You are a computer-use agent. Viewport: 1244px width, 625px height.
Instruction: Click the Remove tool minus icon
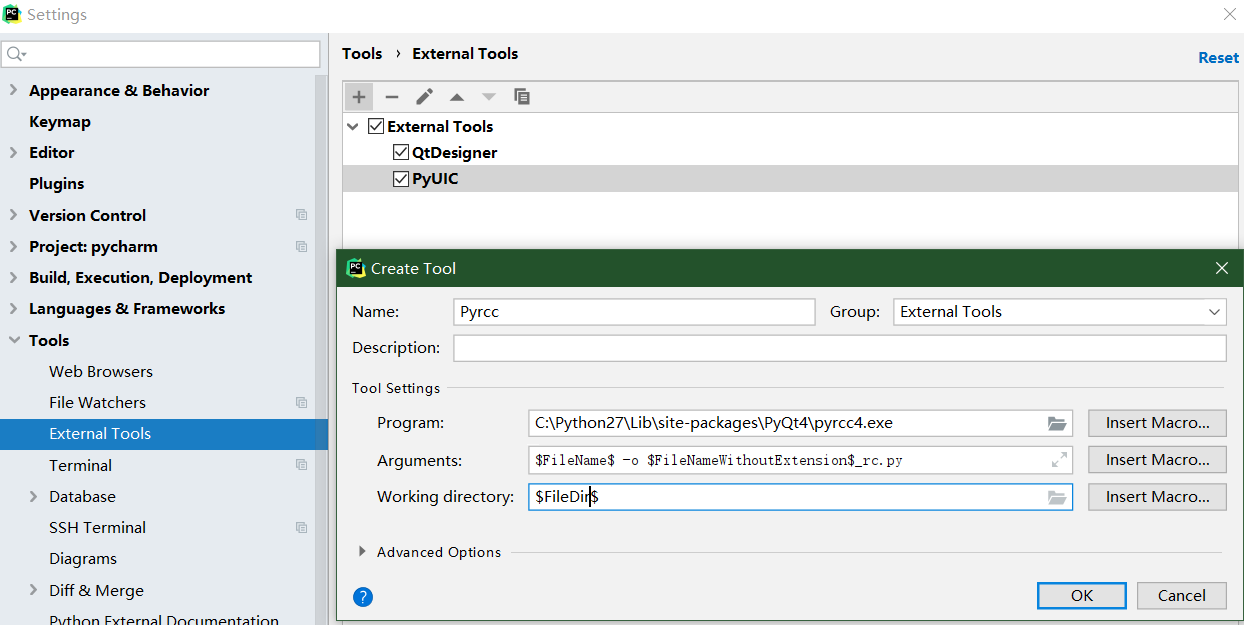tap(392, 97)
